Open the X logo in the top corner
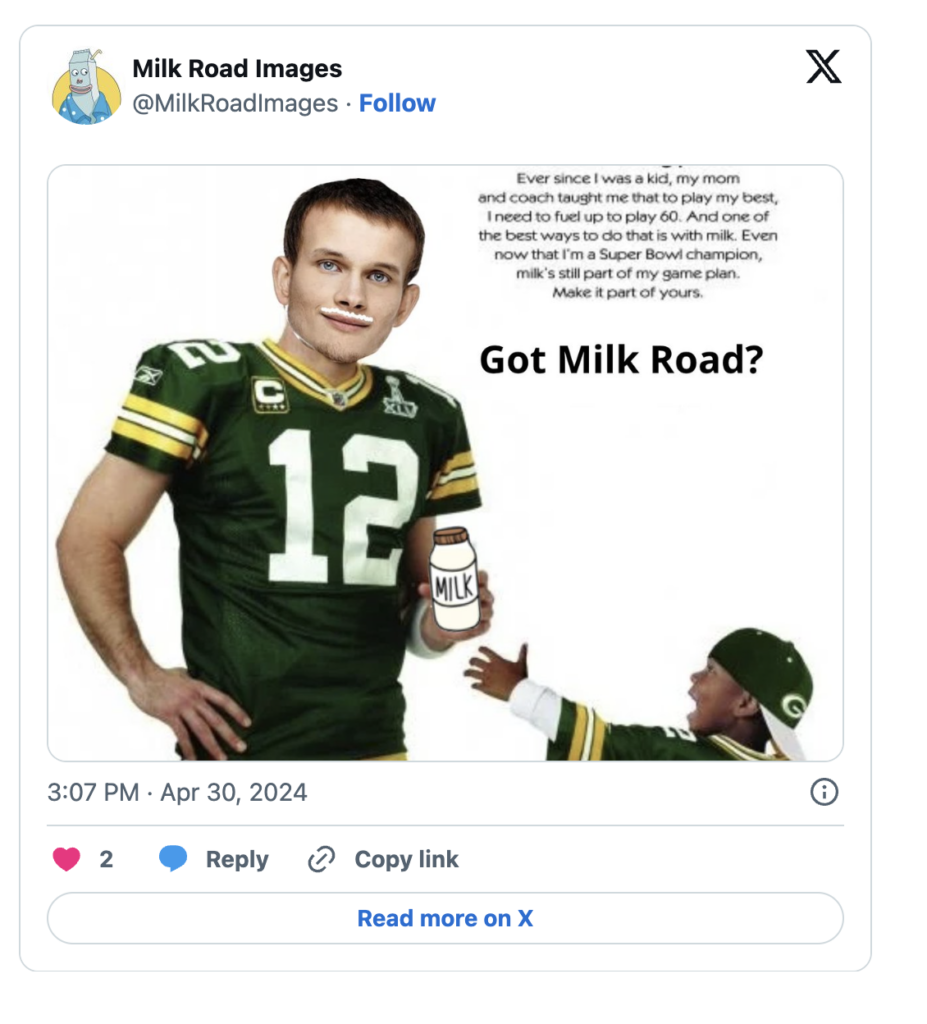 (x=823, y=67)
